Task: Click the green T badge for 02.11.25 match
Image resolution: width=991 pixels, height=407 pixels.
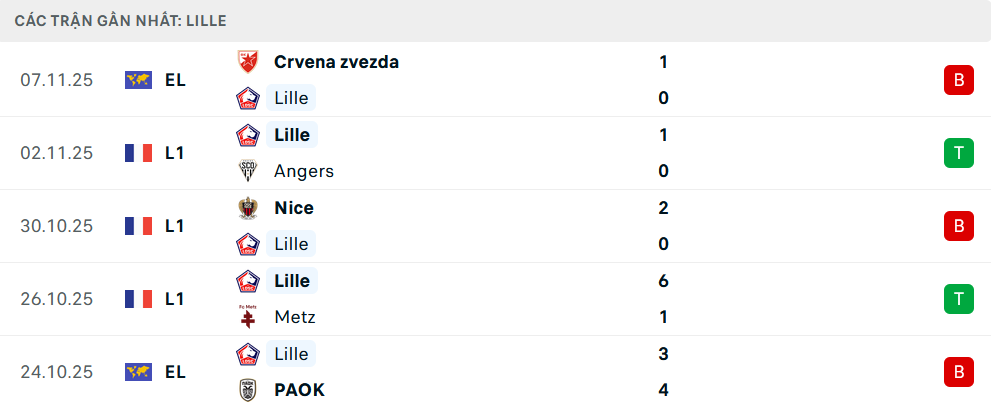Action: click(x=958, y=153)
